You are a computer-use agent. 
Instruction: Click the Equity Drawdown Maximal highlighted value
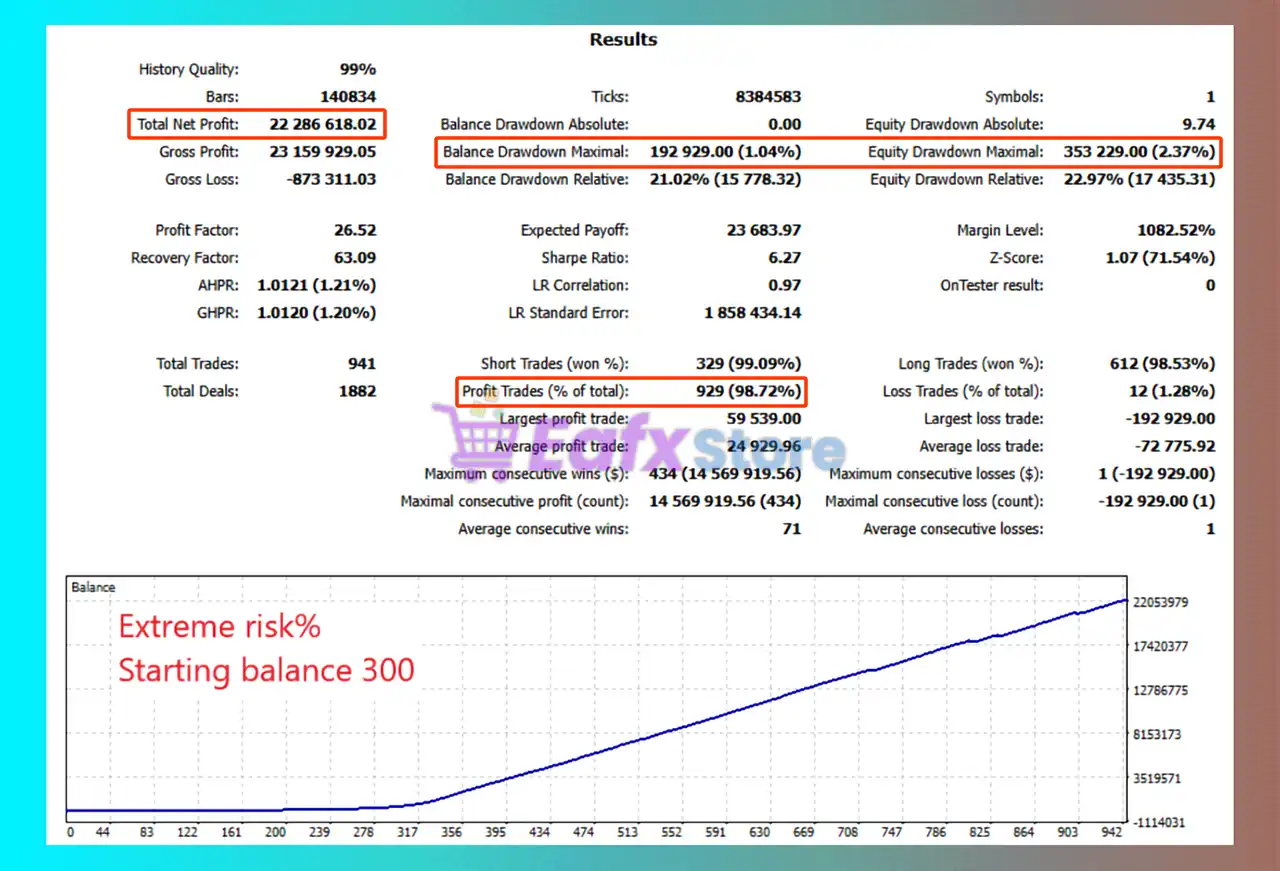(1140, 152)
